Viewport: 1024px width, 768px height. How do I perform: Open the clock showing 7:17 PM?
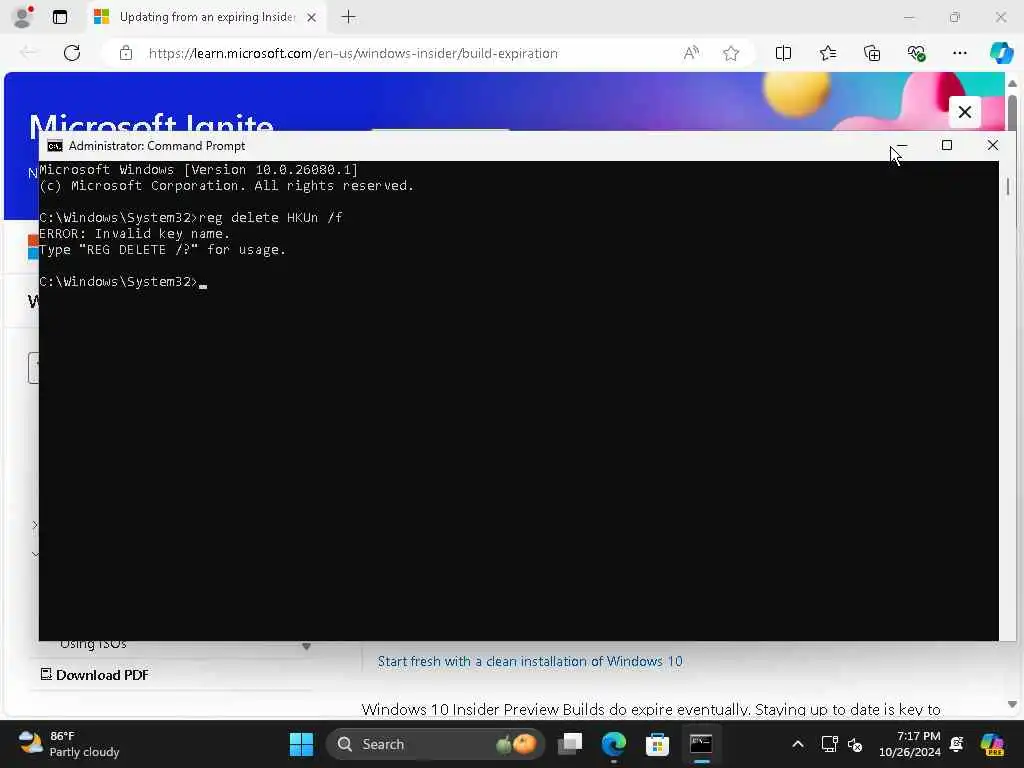pos(909,744)
